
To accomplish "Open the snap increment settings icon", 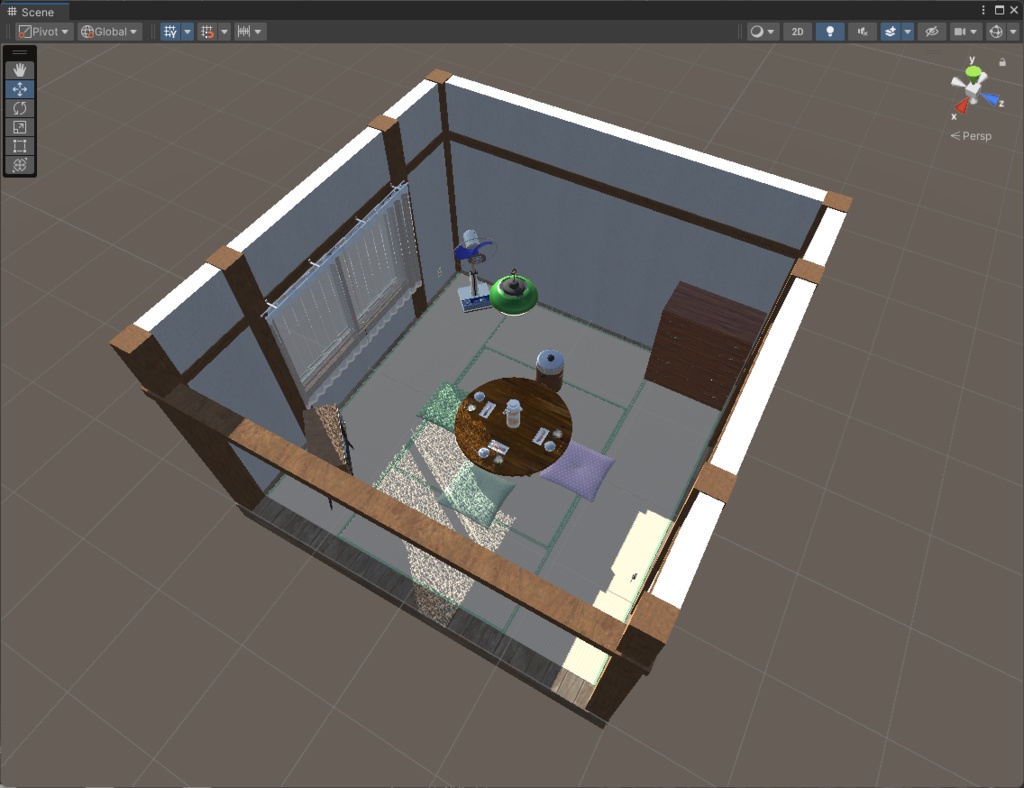I will coord(245,31).
